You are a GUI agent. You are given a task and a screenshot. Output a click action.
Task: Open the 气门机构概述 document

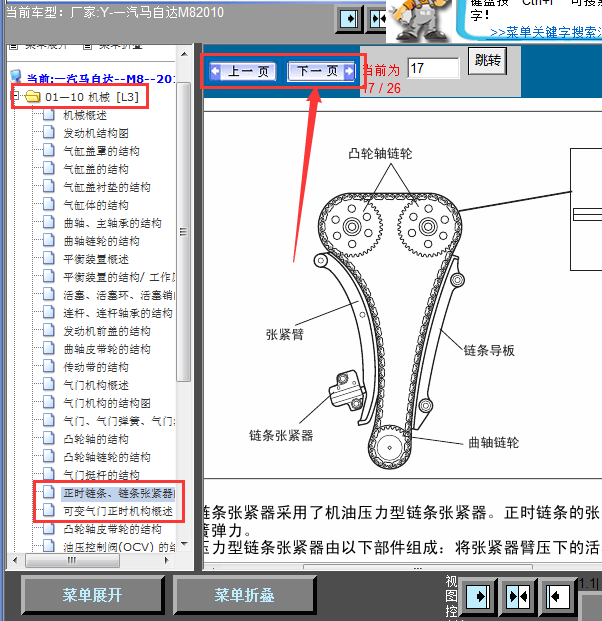coord(96,385)
